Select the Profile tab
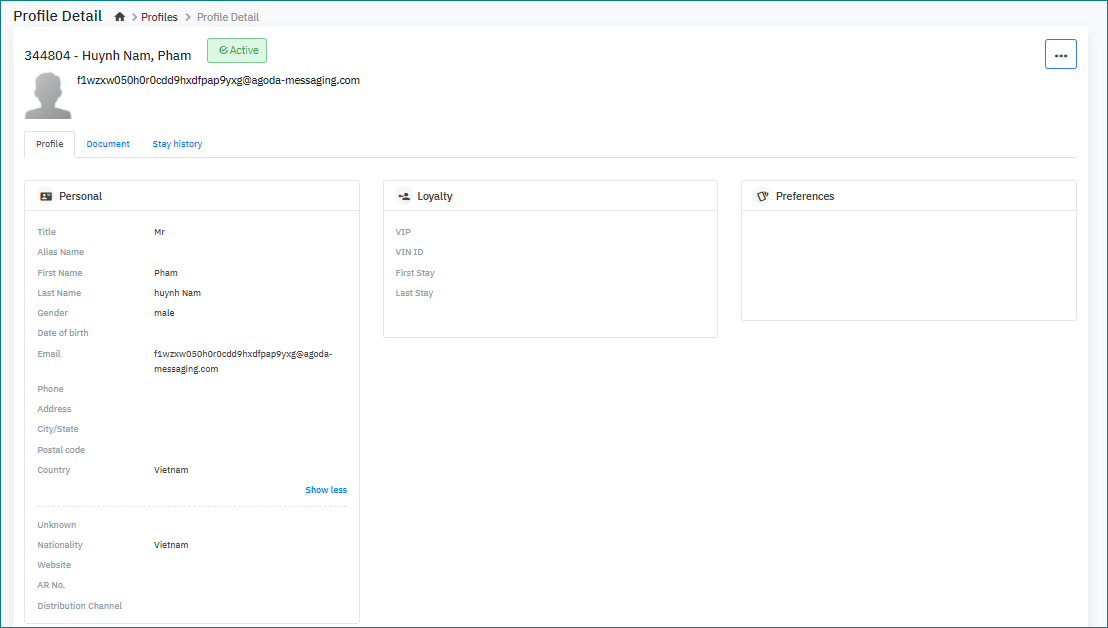 [x=49, y=144]
